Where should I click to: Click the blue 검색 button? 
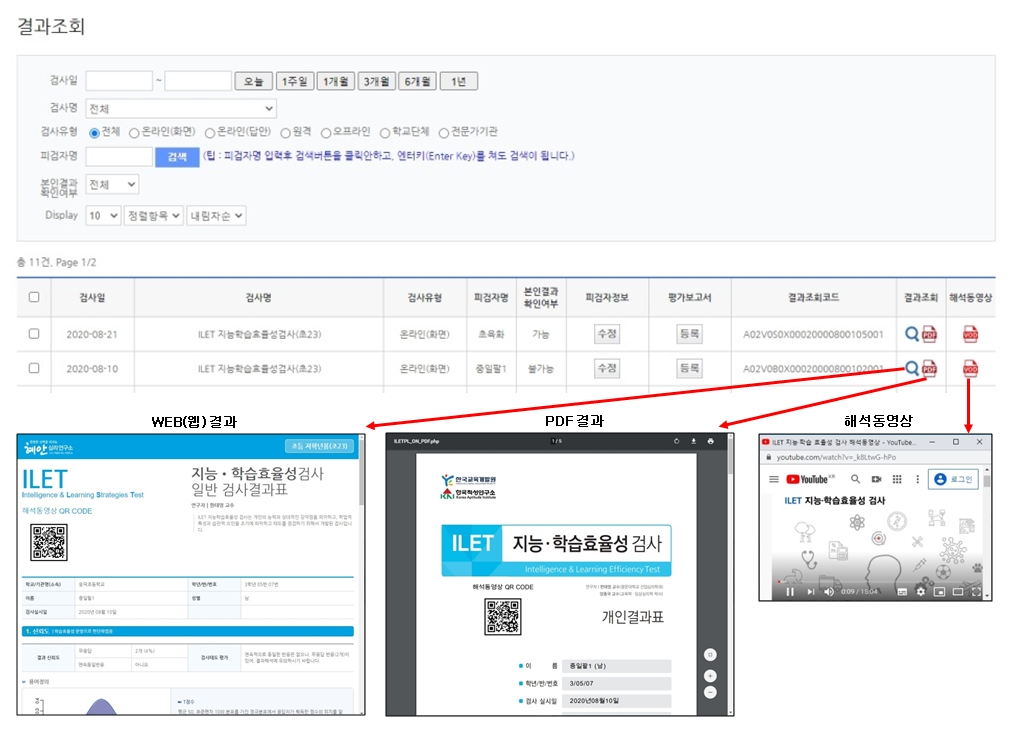pos(177,156)
